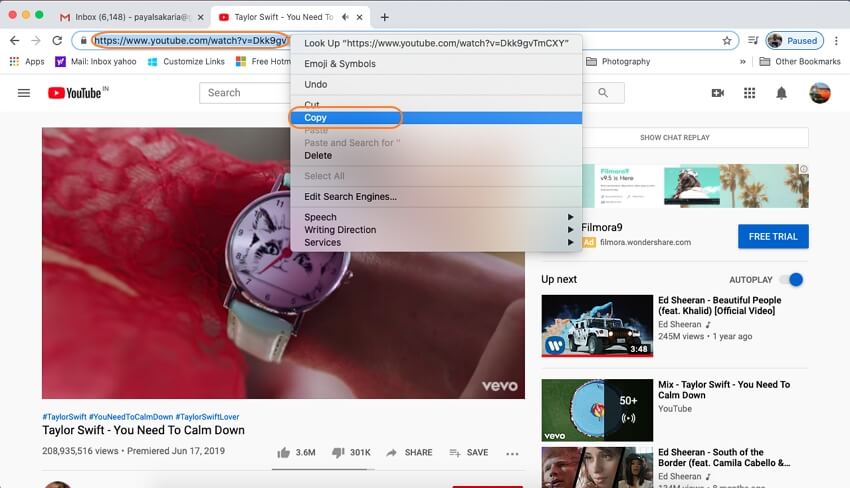The image size is (850, 488).
Task: Open the Other Bookmarks folder
Action: (800, 61)
